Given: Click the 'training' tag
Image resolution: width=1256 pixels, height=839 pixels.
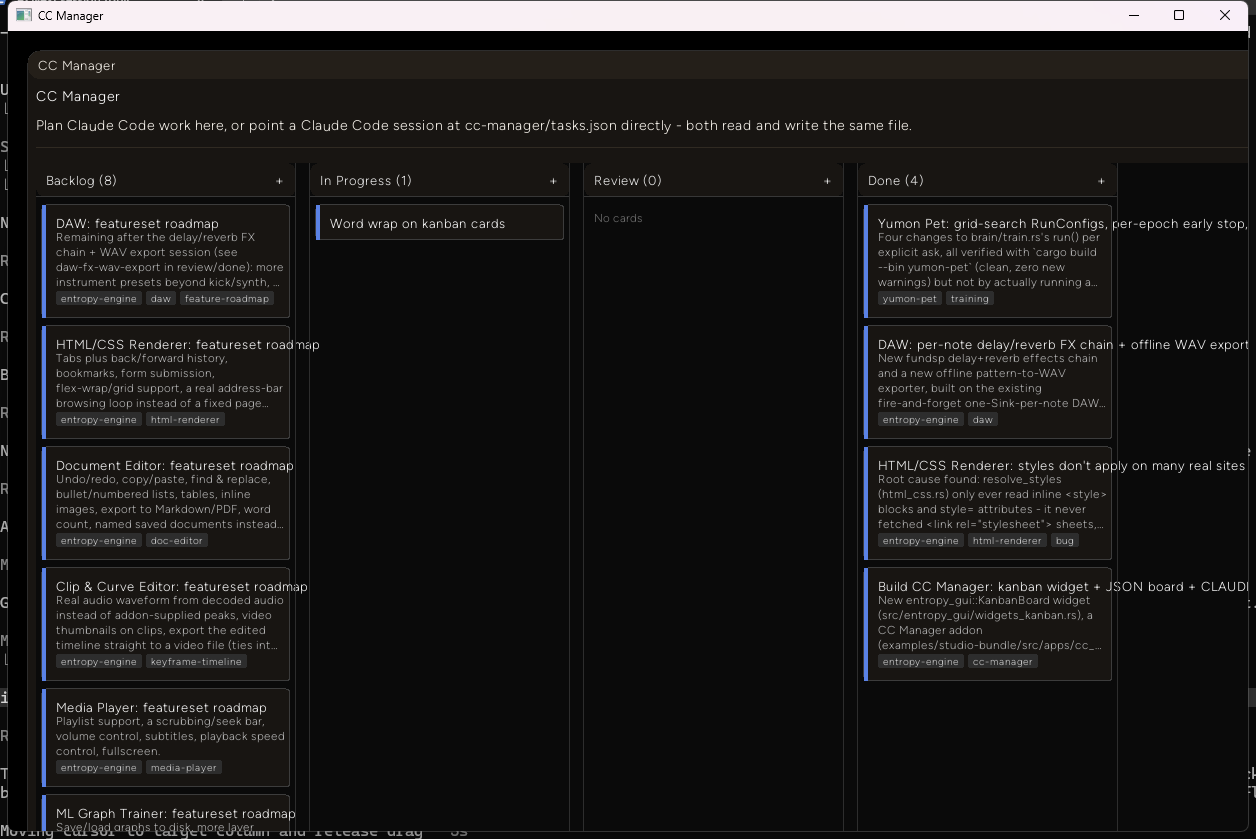Looking at the screenshot, I should coord(970,299).
